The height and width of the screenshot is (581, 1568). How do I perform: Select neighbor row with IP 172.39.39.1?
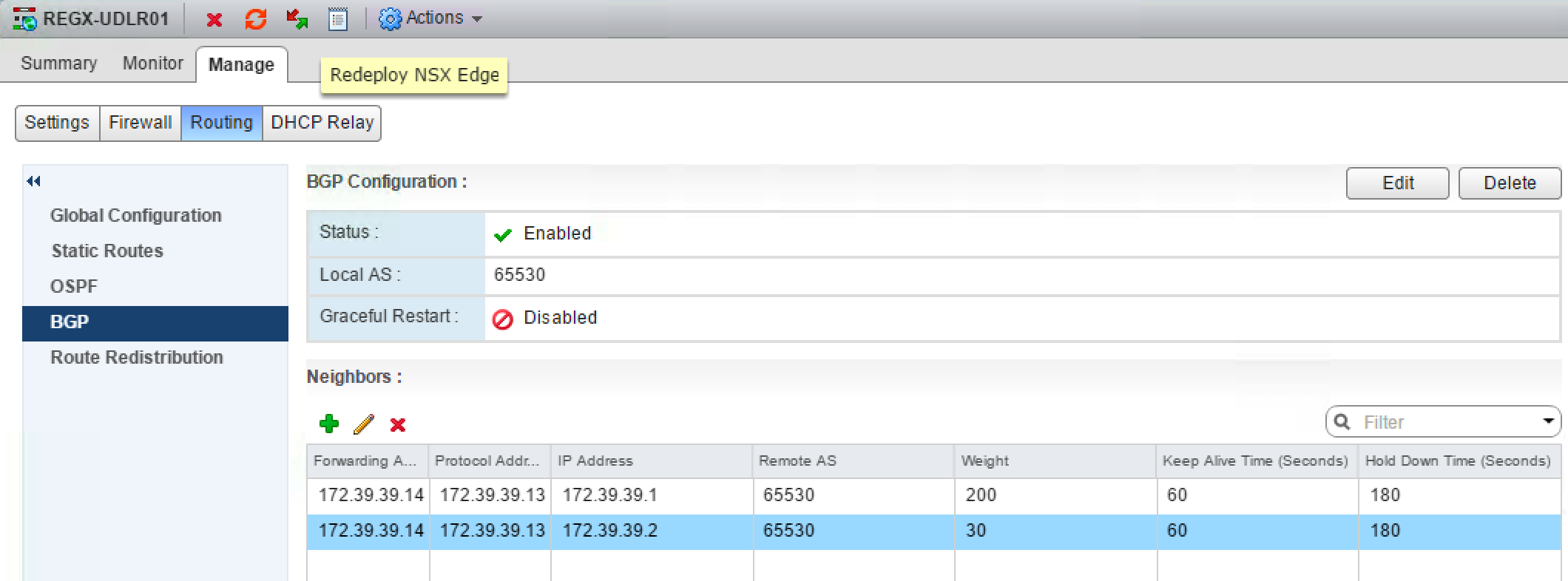(x=609, y=495)
